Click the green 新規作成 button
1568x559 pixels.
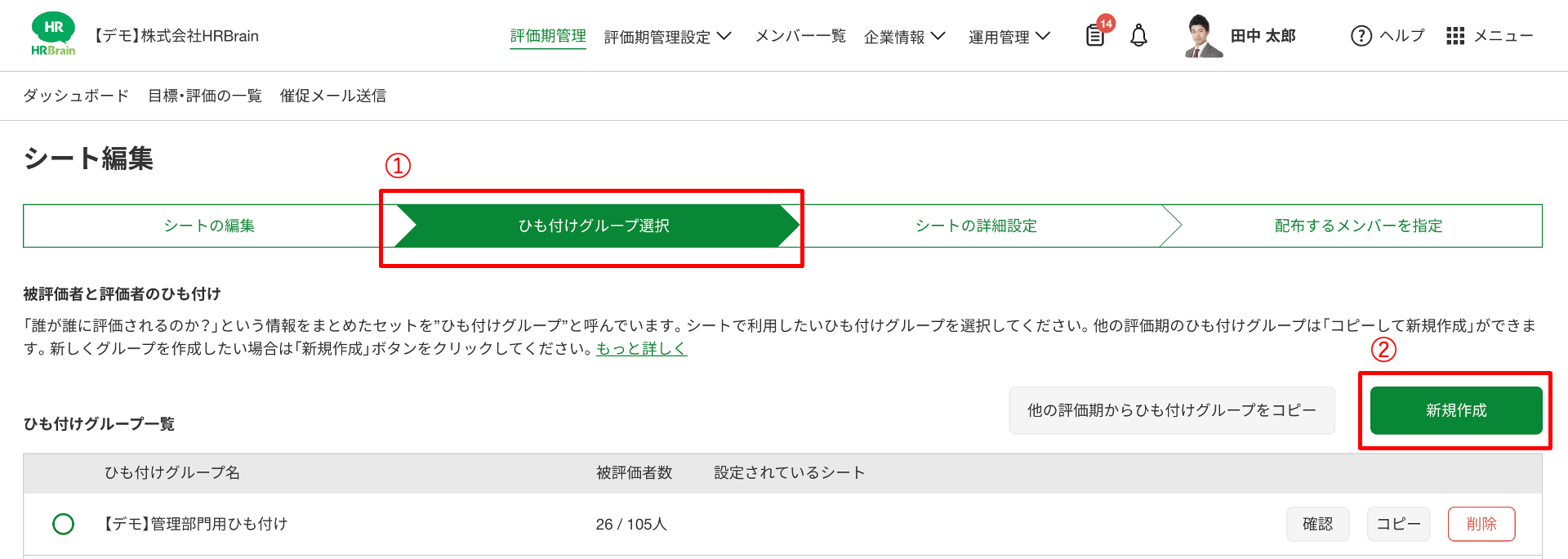click(1456, 410)
